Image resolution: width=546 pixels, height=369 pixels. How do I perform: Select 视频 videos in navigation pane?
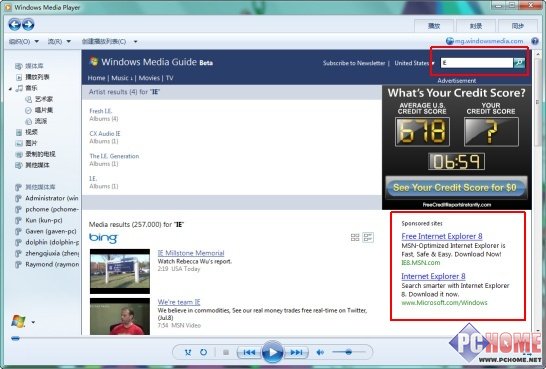(31, 132)
